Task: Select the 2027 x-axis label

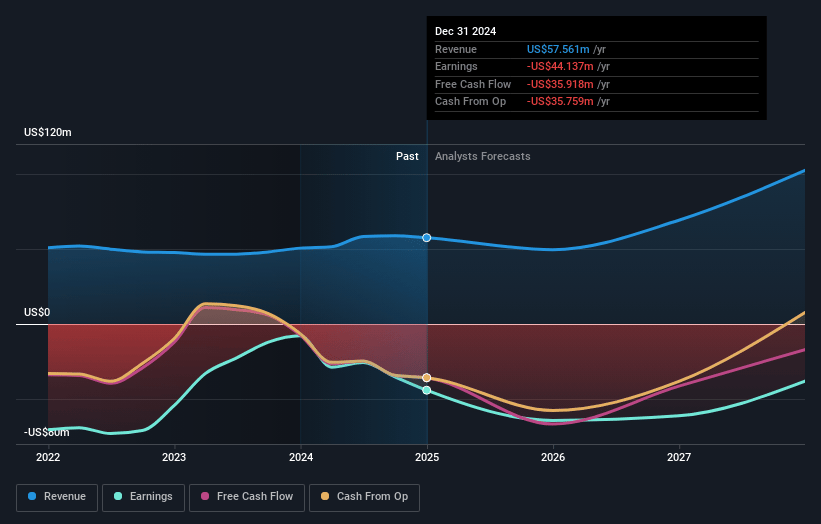Action: 679,457
